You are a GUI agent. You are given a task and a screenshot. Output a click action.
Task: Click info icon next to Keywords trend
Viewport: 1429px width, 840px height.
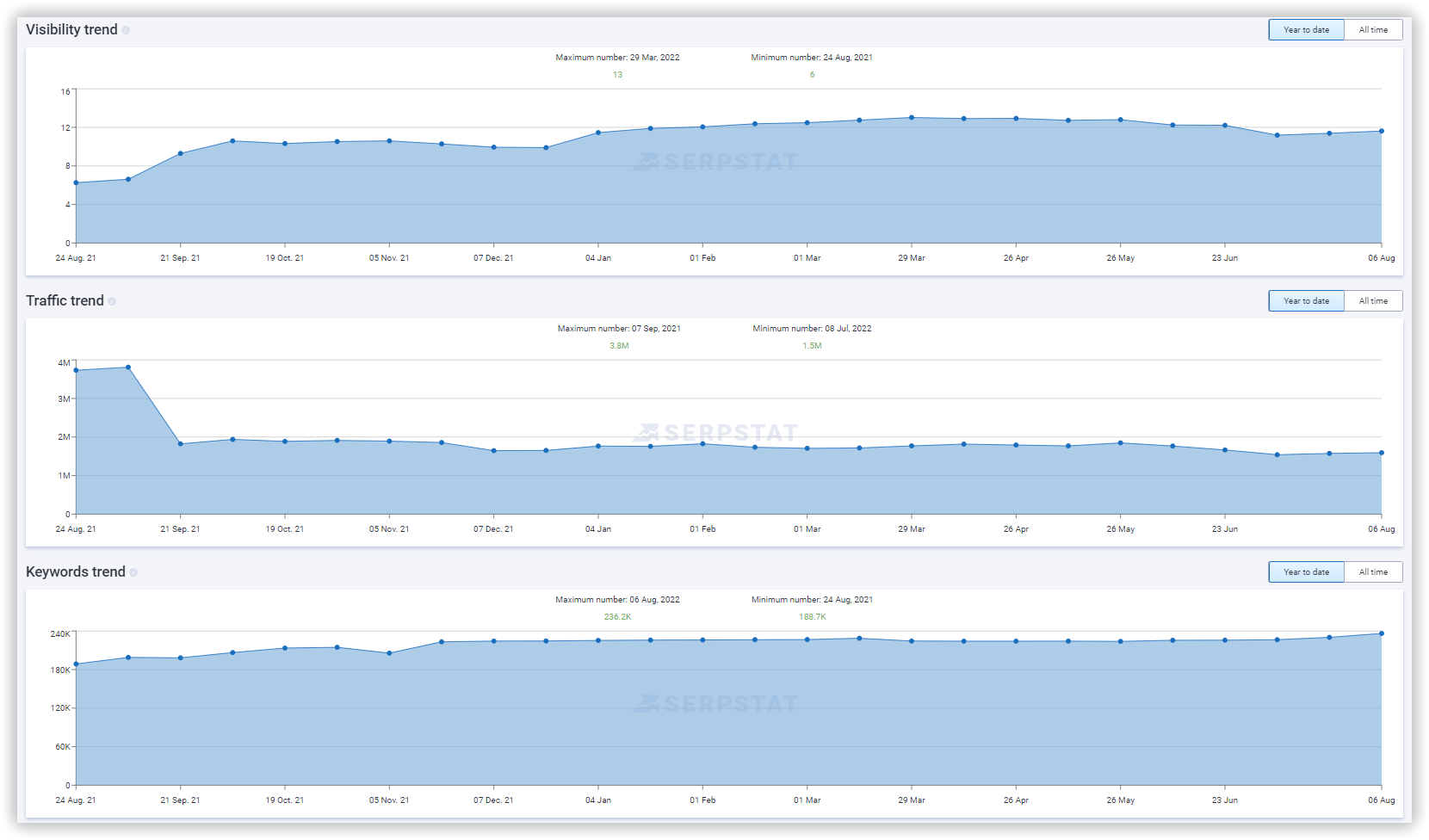click(x=133, y=572)
